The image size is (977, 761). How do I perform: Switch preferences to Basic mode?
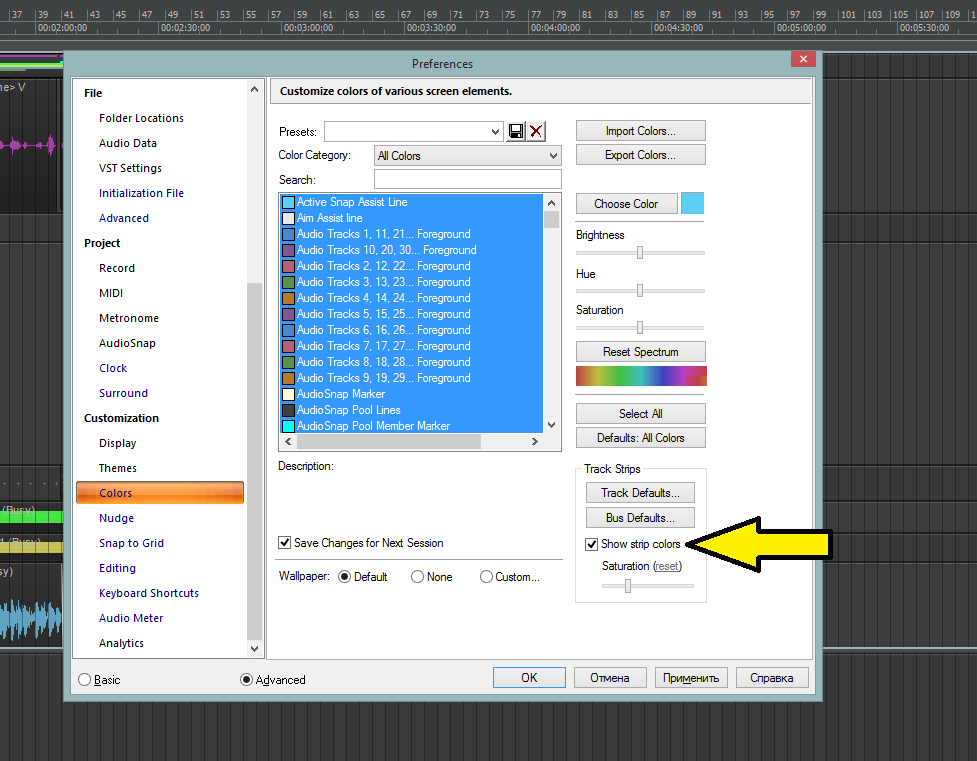[85, 680]
